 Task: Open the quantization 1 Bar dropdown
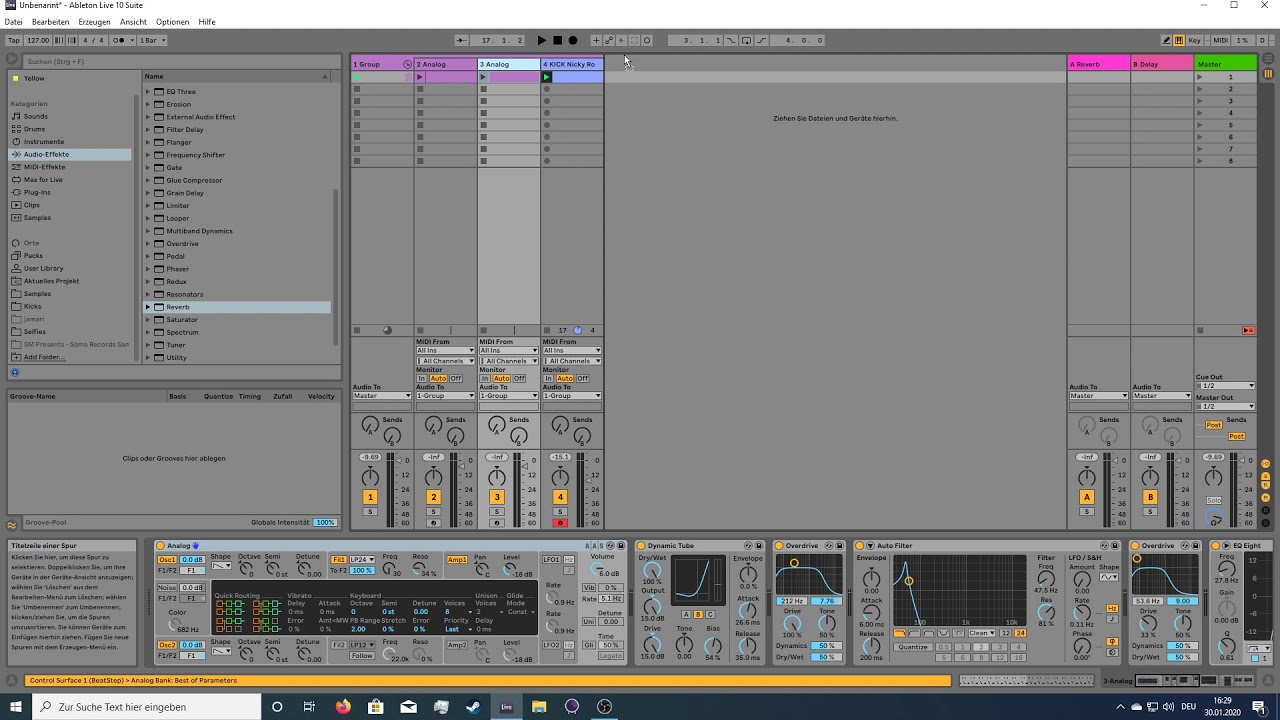(152, 40)
